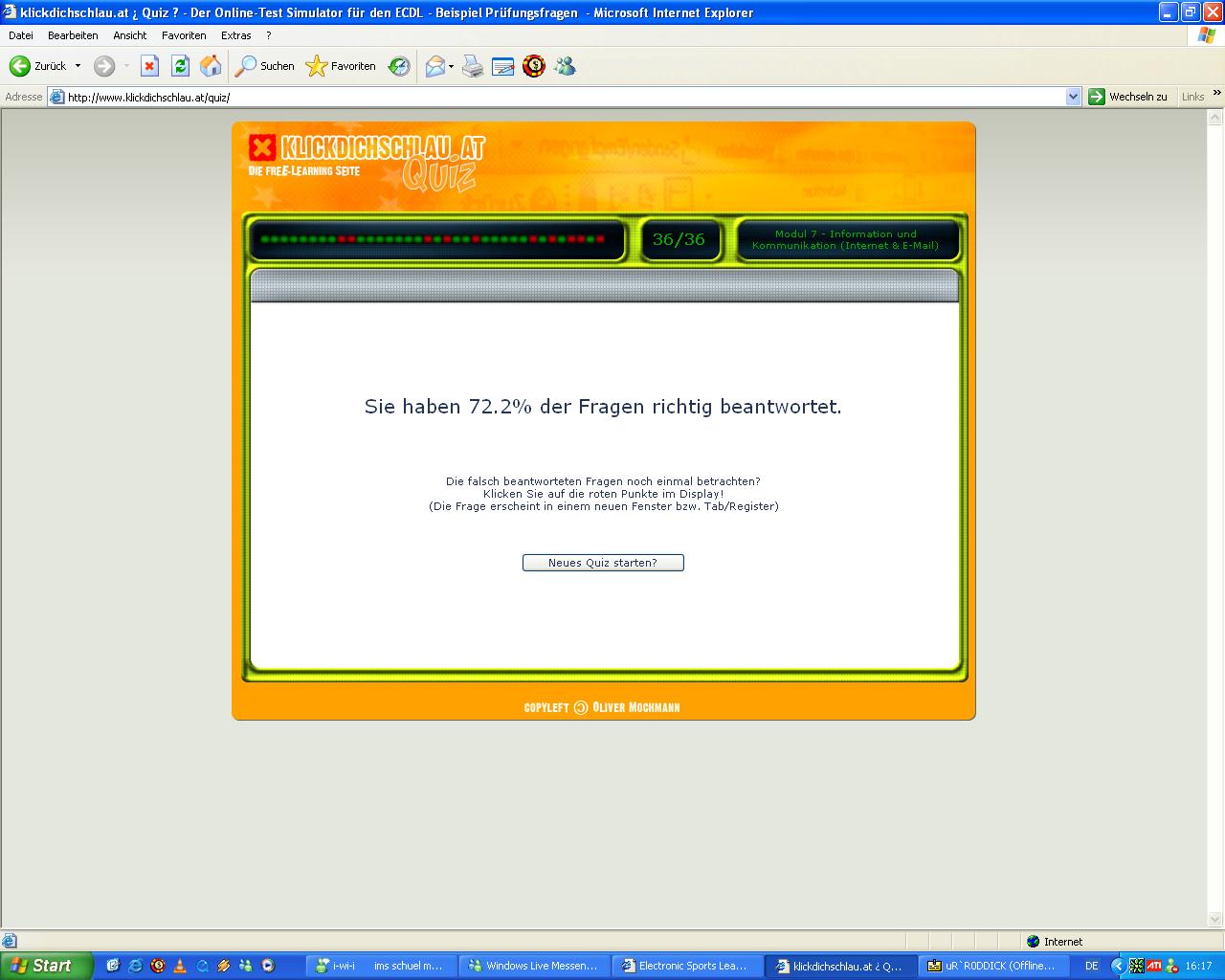Screen dimensions: 1225x980
Task: Expand the Links toolbar chevron
Action: [1216, 94]
